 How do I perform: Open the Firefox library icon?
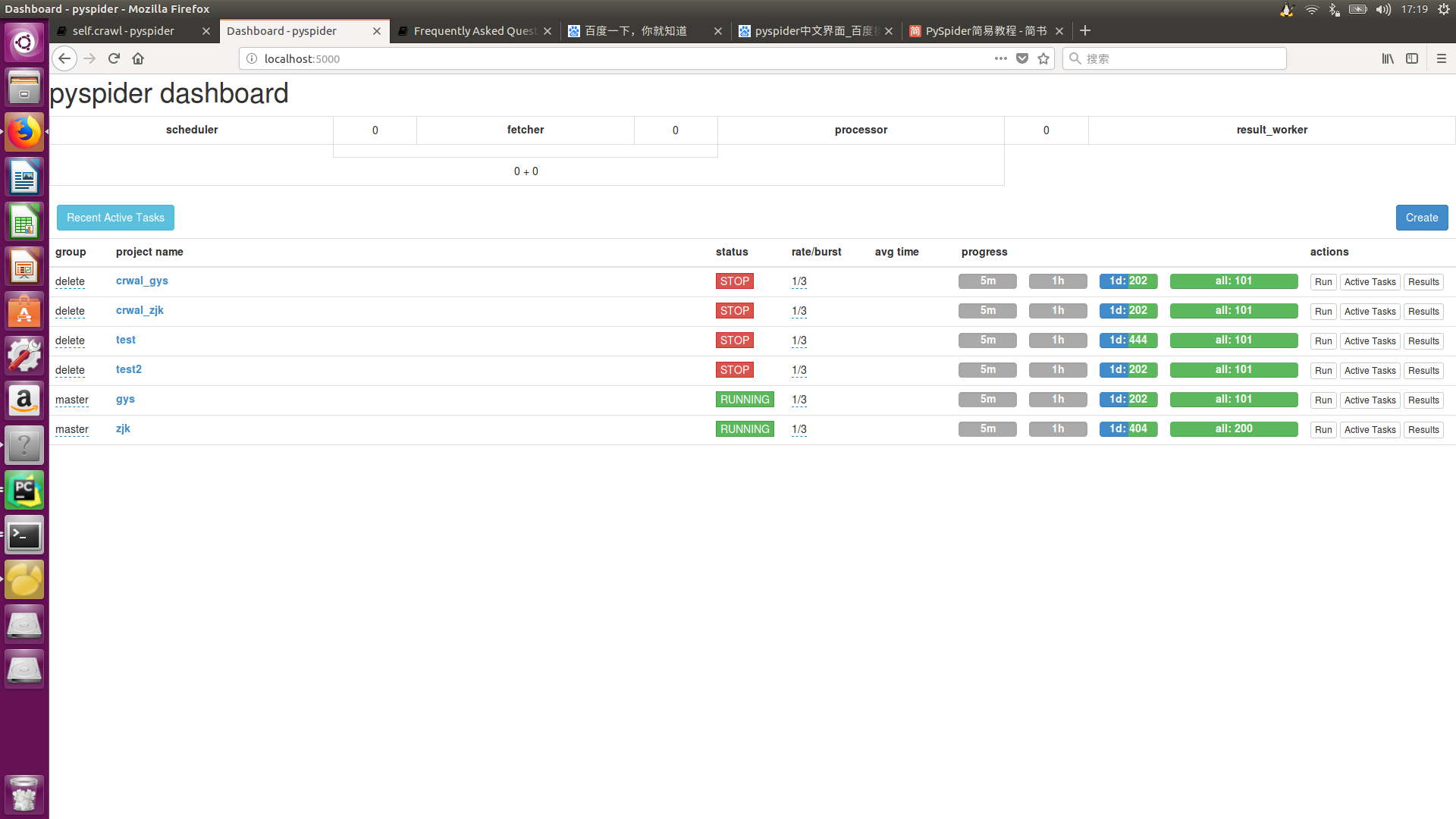coord(1387,58)
